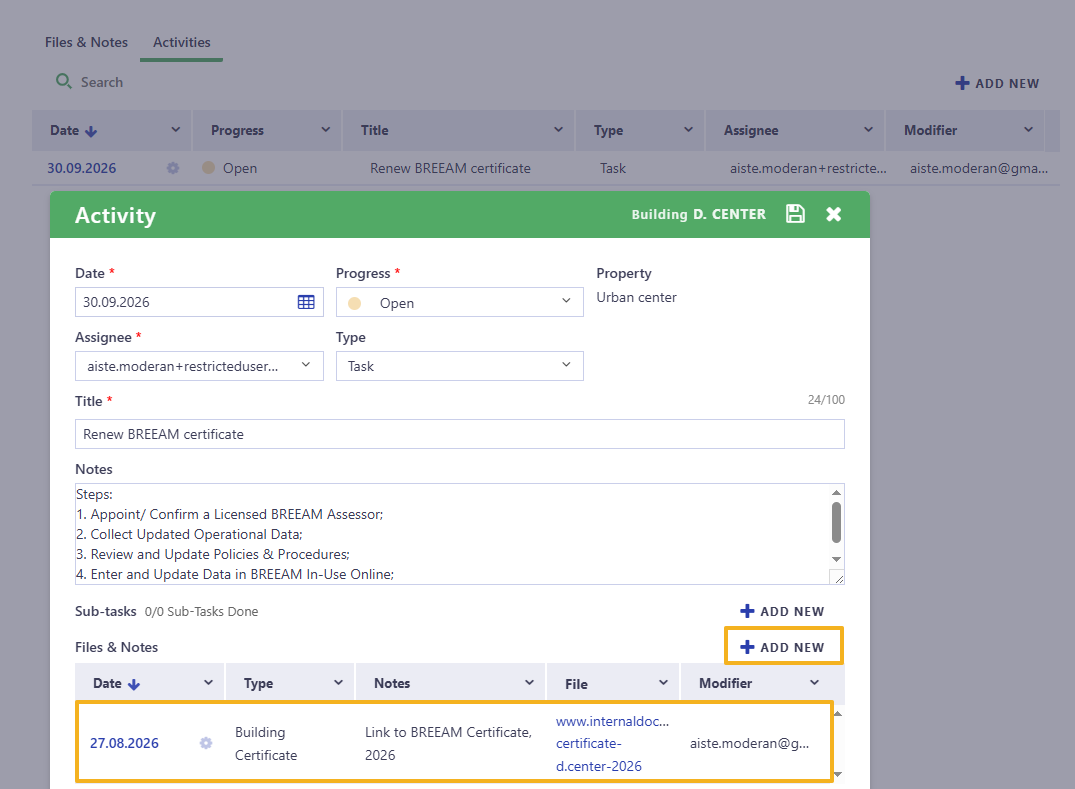Click the Notes textarea resize handle

pos(837,578)
